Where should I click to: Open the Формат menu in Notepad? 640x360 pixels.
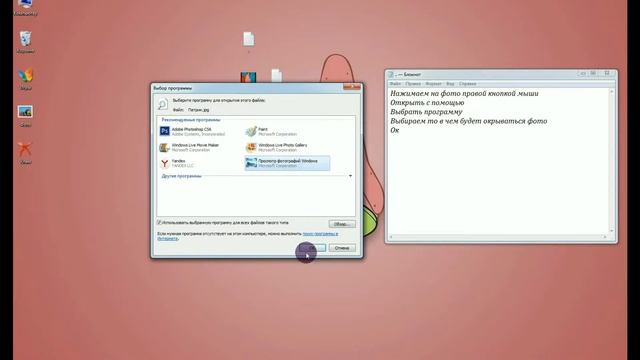pyautogui.click(x=433, y=84)
